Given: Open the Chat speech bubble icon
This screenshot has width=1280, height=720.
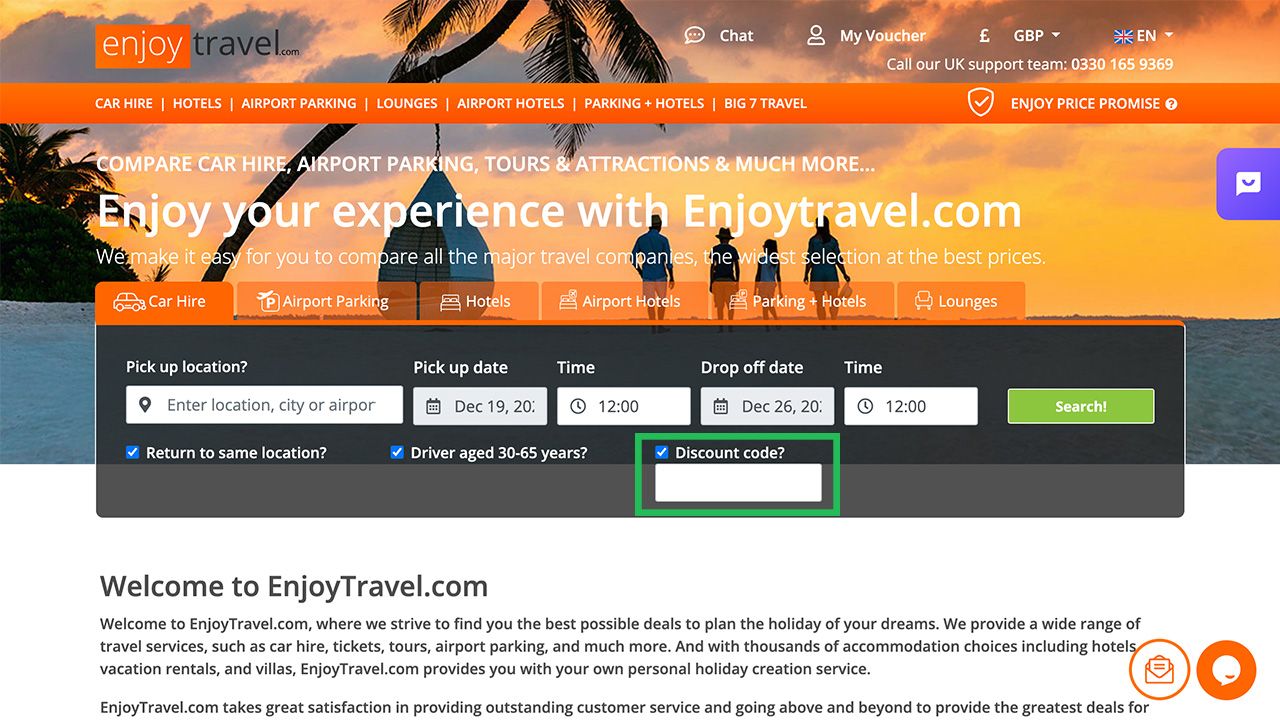Looking at the screenshot, I should coord(694,35).
